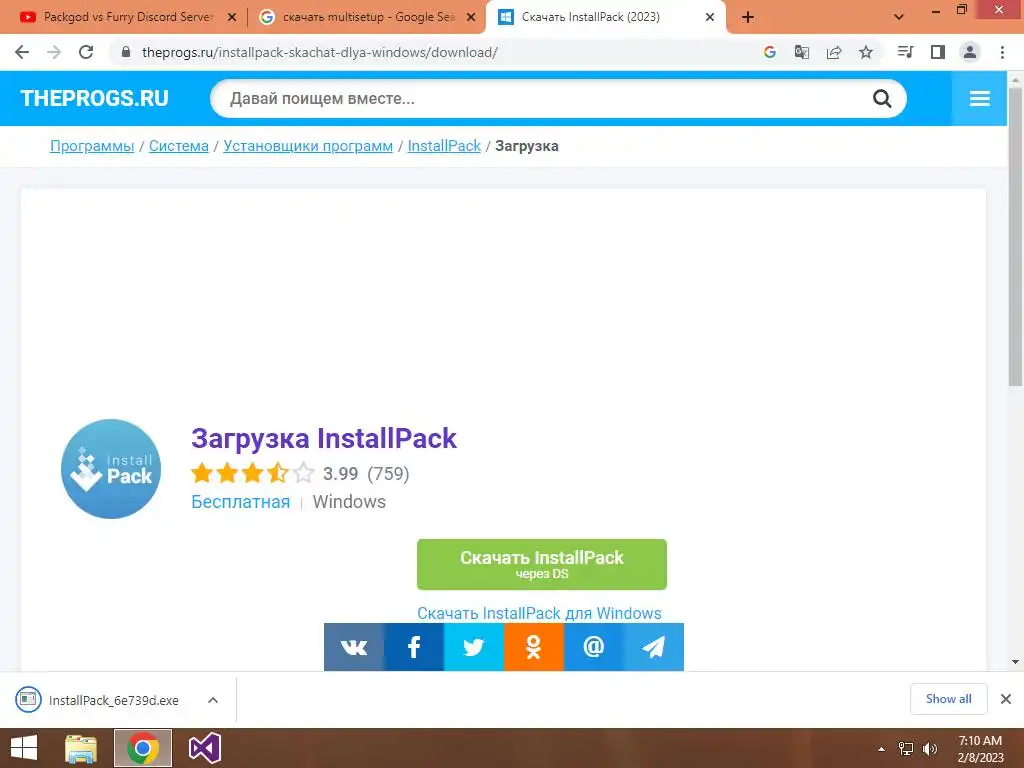Open the Chrome profile avatar
The width and height of the screenshot is (1024, 768).
970,52
